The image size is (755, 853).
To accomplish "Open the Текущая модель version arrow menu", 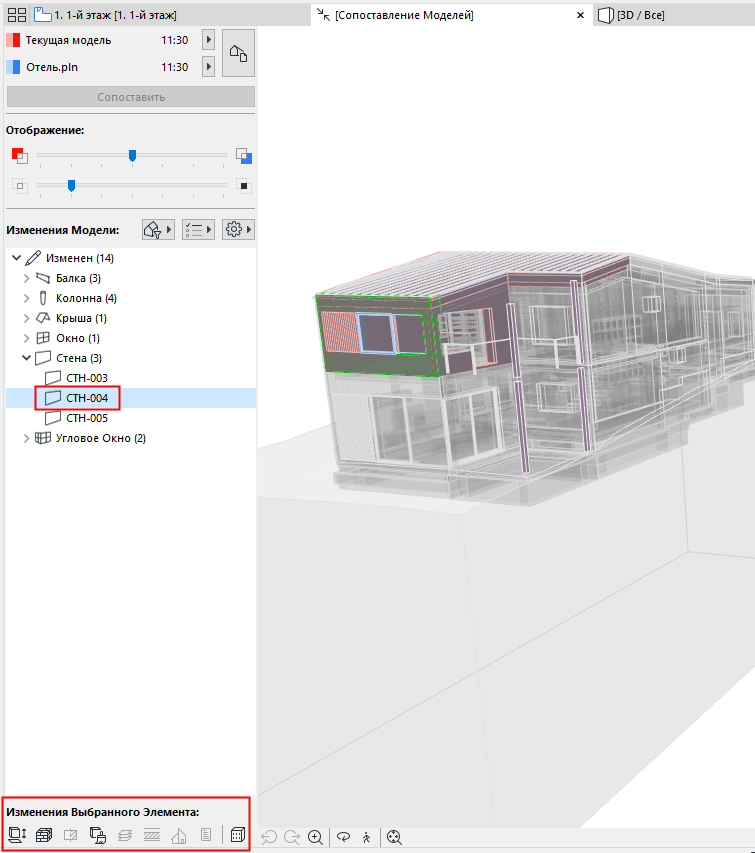I will pos(208,40).
